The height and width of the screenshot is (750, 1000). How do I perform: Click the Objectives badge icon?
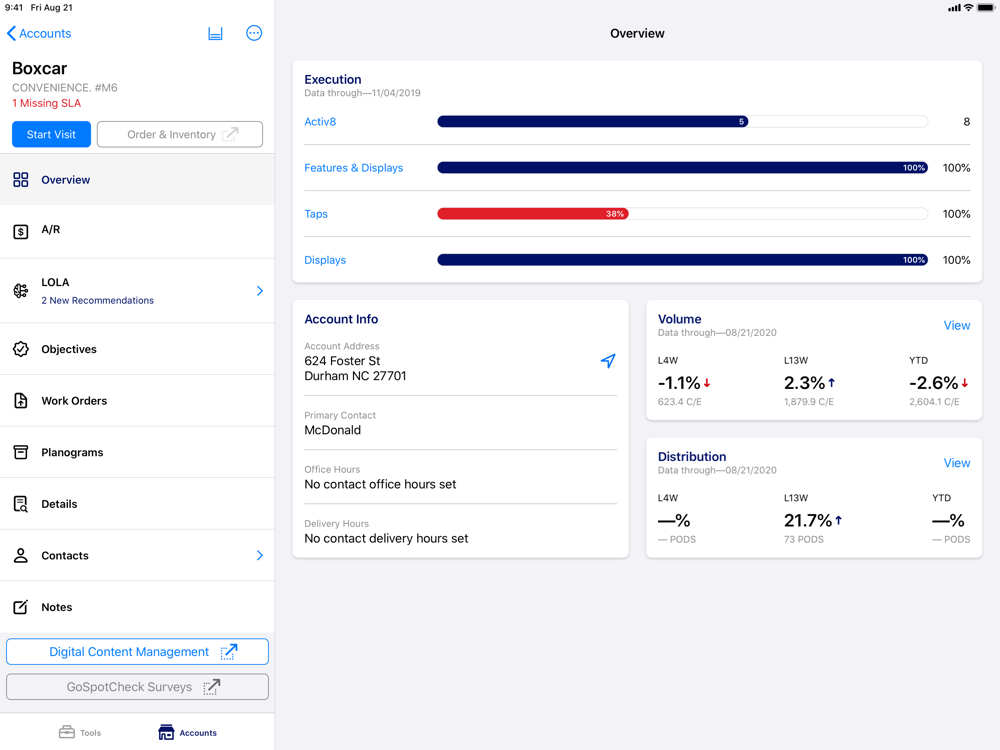click(21, 349)
